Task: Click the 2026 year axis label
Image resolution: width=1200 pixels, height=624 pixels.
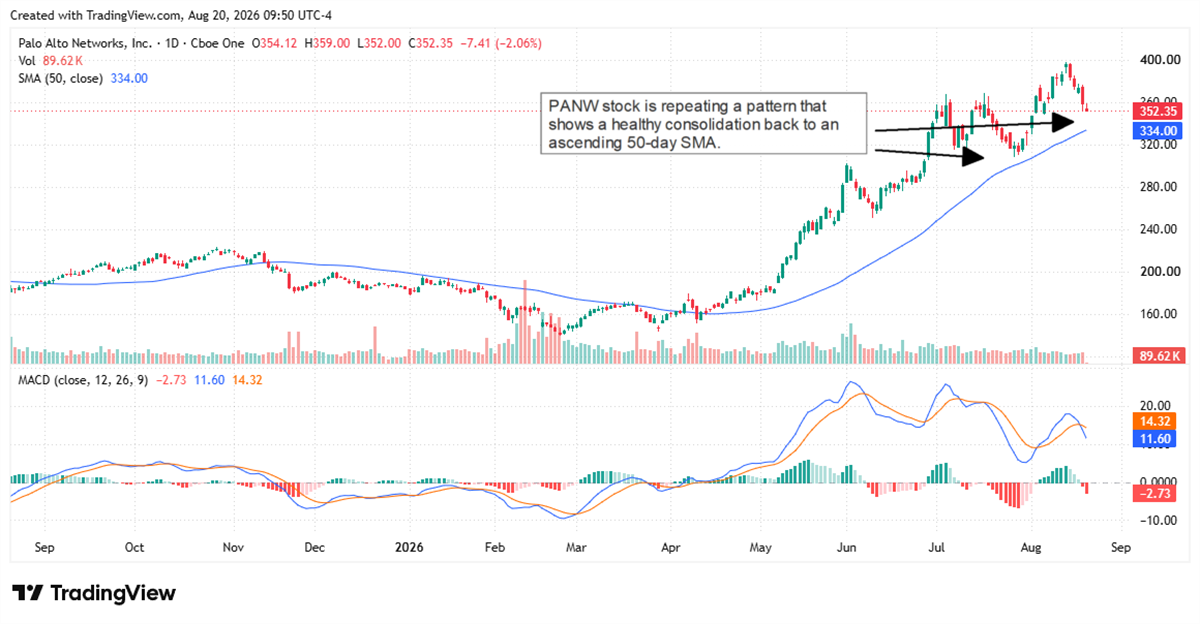Action: tap(410, 548)
